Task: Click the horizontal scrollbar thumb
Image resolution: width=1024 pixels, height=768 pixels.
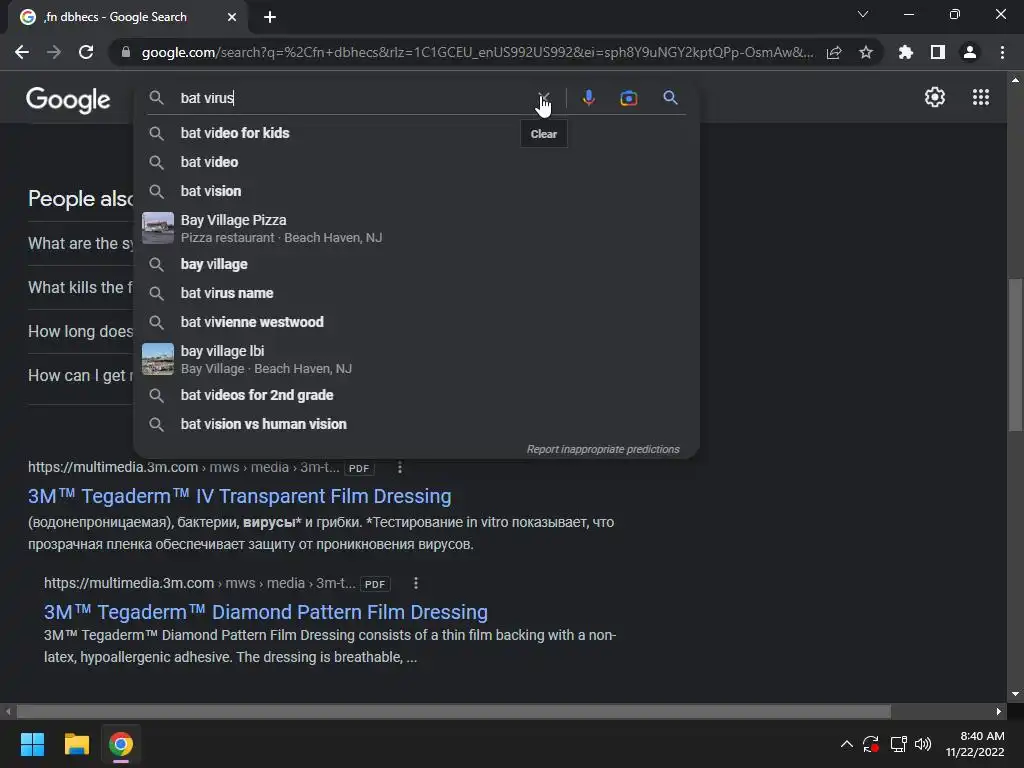Action: (x=454, y=711)
